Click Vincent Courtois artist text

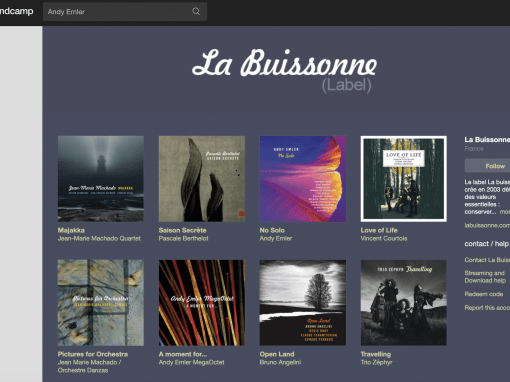tap(384, 238)
